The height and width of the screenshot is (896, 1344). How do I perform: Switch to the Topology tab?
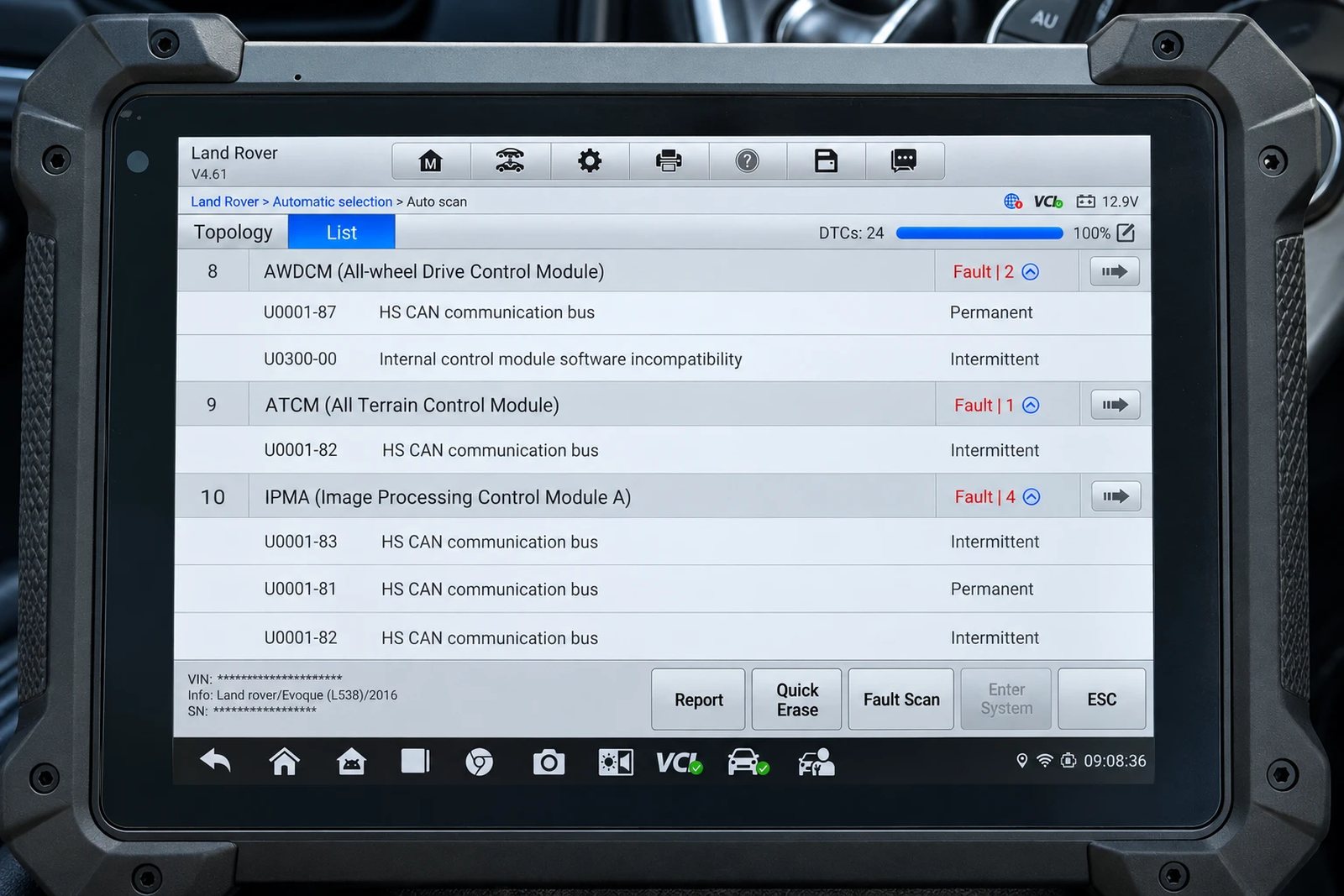point(233,232)
